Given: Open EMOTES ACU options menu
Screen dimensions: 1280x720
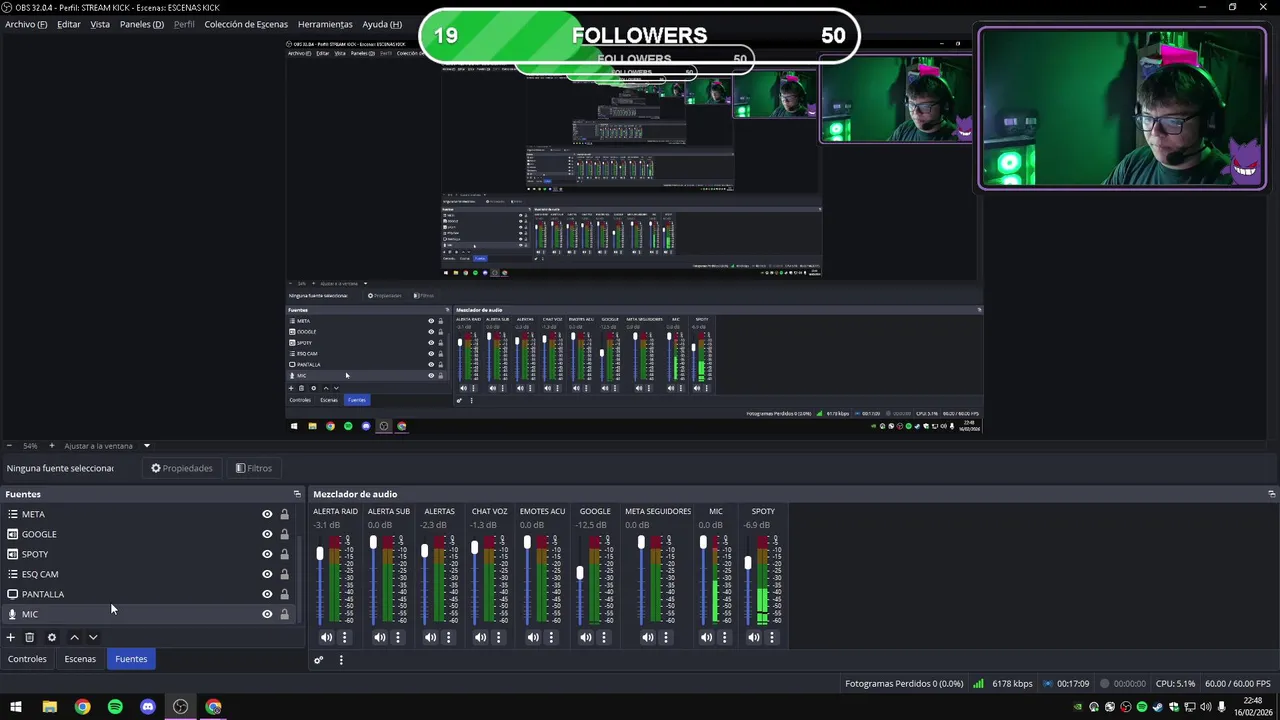Looking at the screenshot, I should (x=551, y=637).
